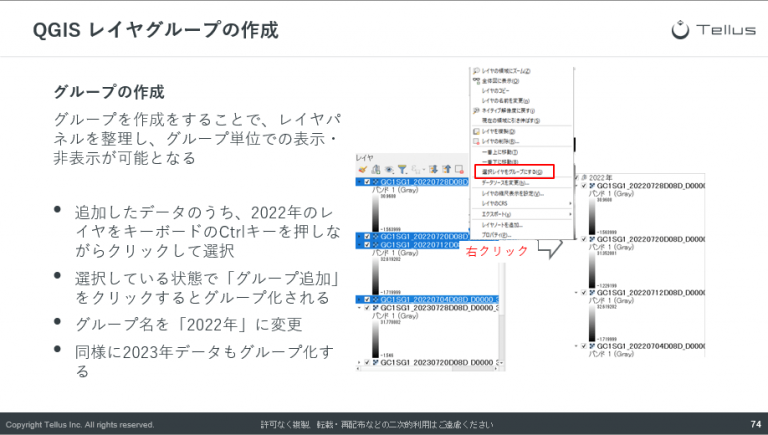Click raster icon of GC1SG1_20230720 layer

tap(376, 362)
